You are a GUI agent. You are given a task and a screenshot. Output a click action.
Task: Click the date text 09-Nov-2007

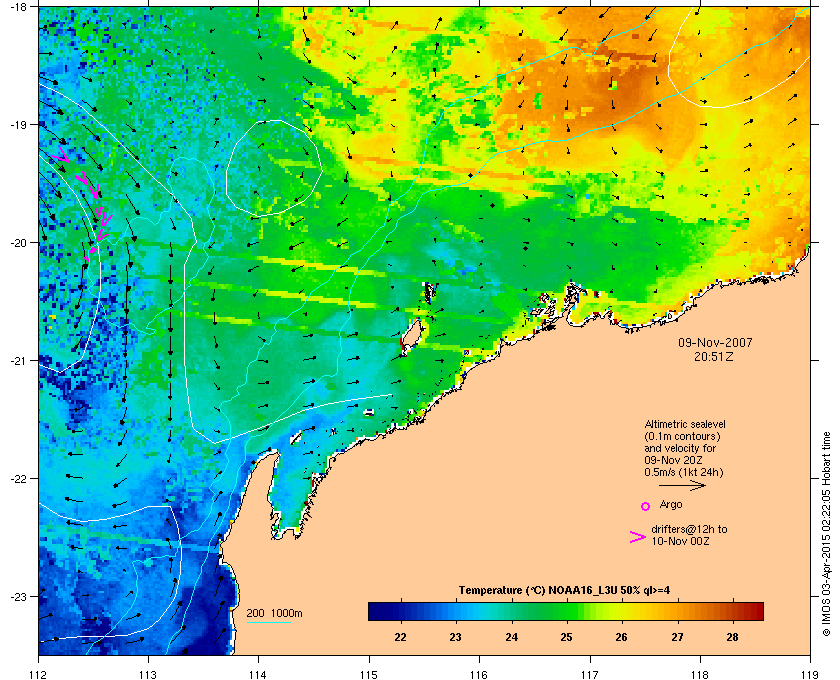[715, 343]
